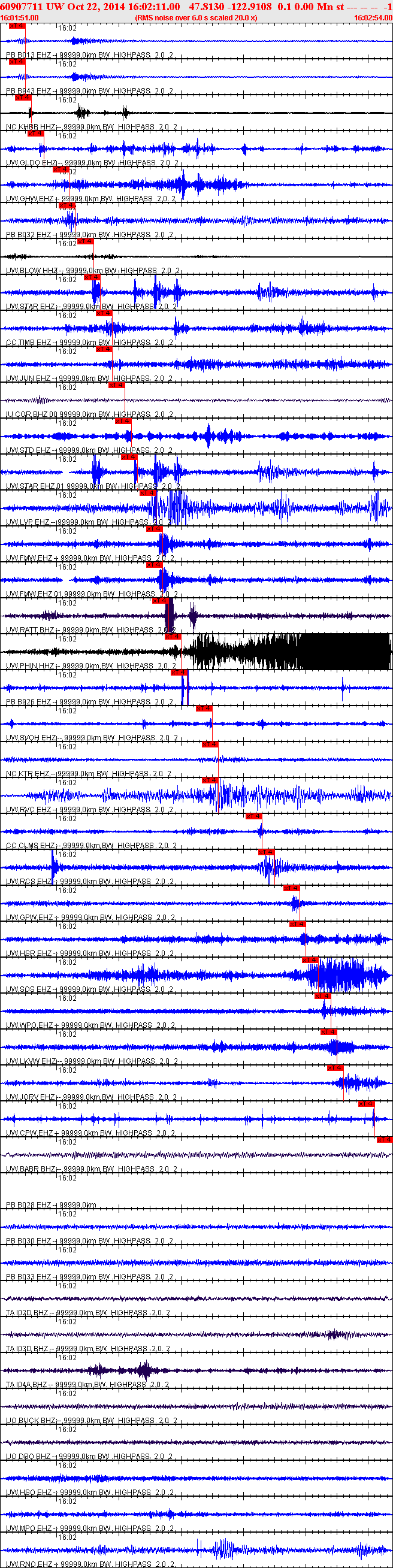Select the pick flag on NC KTR trace
393x1568 pixels.
[210, 744]
